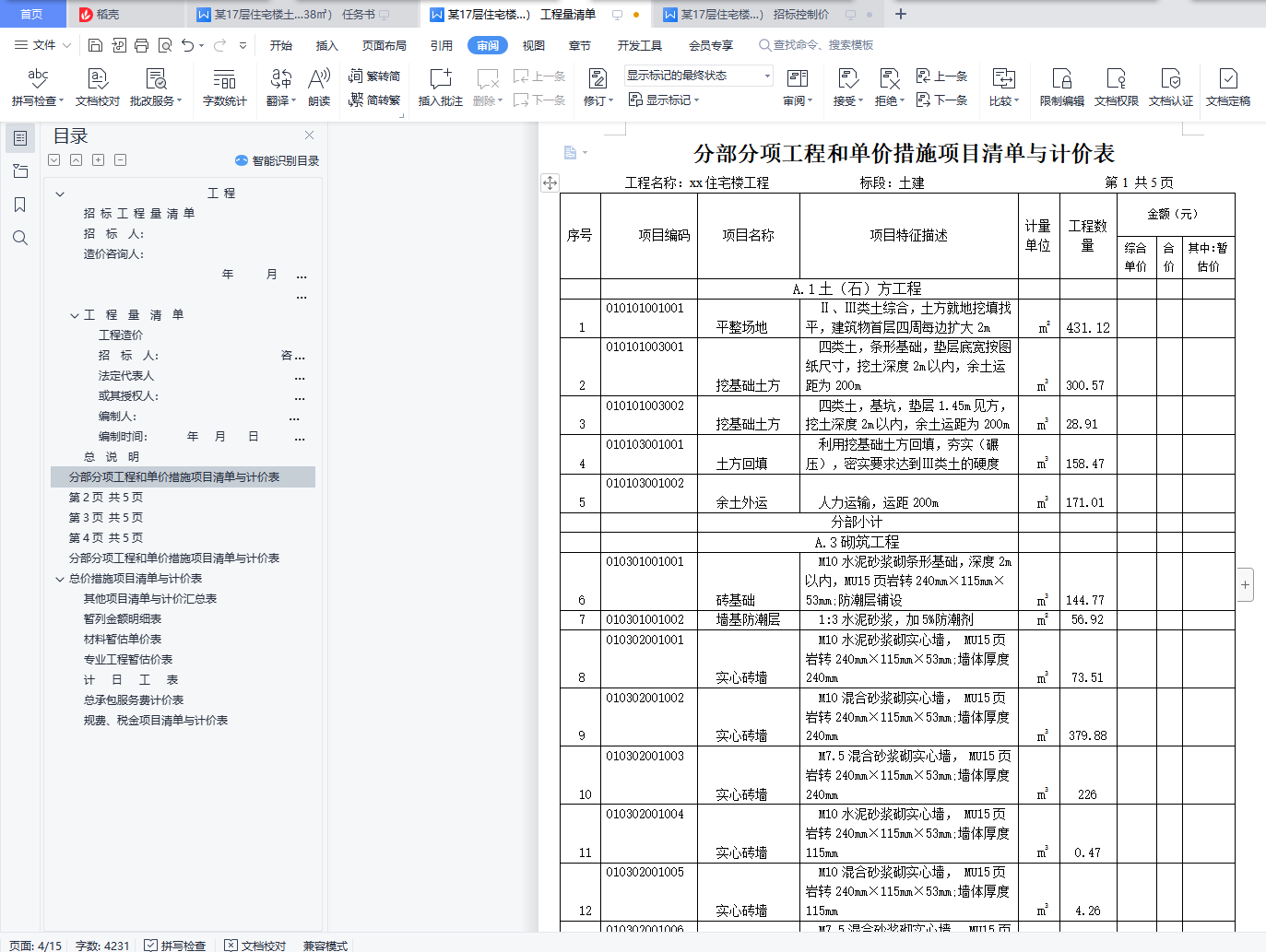Switch to the 引用 ribbon tab
This screenshot has width=1266, height=952.
click(442, 45)
